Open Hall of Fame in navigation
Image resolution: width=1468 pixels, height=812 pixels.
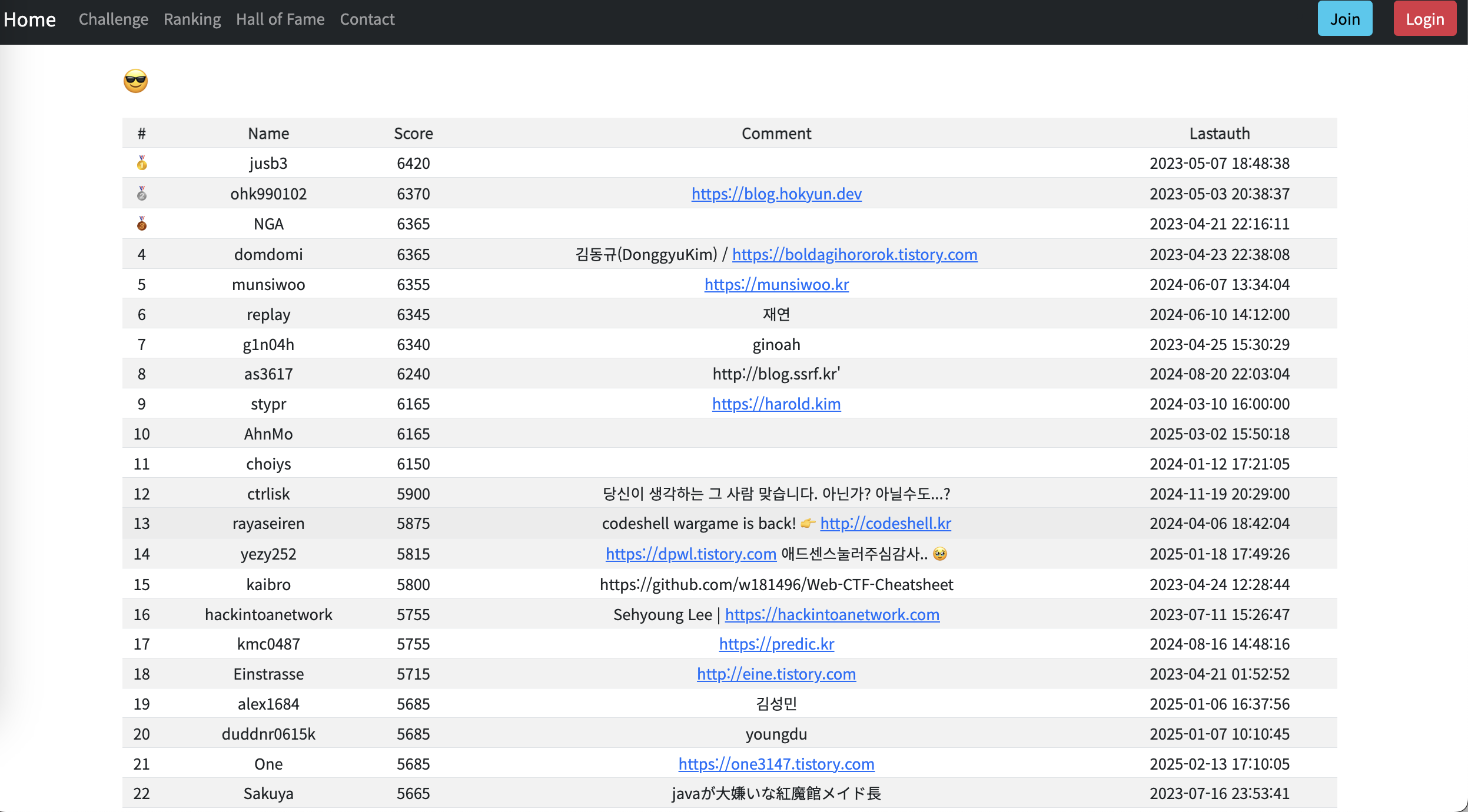pos(280,19)
